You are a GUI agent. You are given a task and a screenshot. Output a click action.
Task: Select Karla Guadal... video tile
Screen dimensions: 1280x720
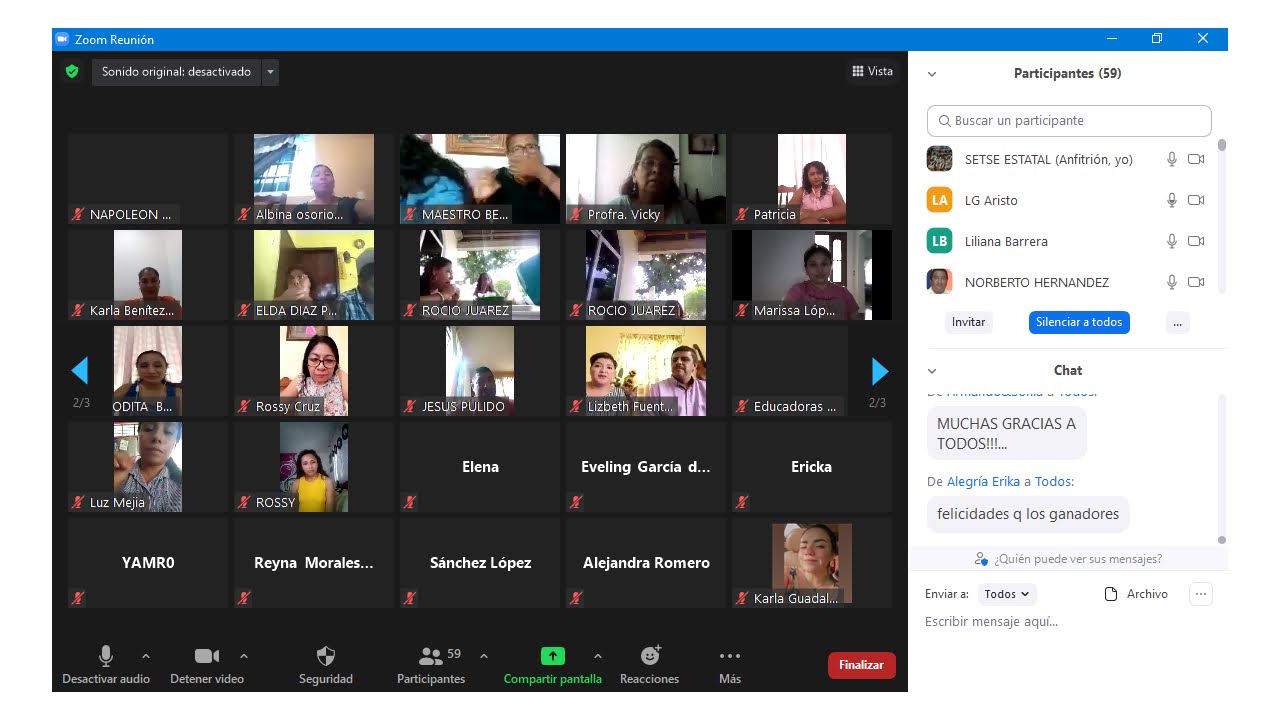click(x=812, y=563)
